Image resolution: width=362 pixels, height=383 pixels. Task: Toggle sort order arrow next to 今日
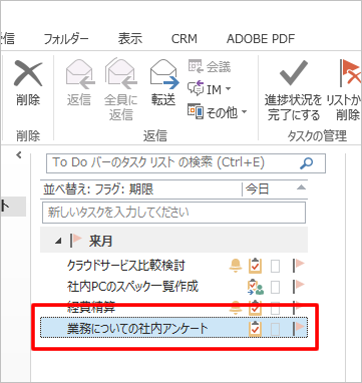[x=301, y=188]
